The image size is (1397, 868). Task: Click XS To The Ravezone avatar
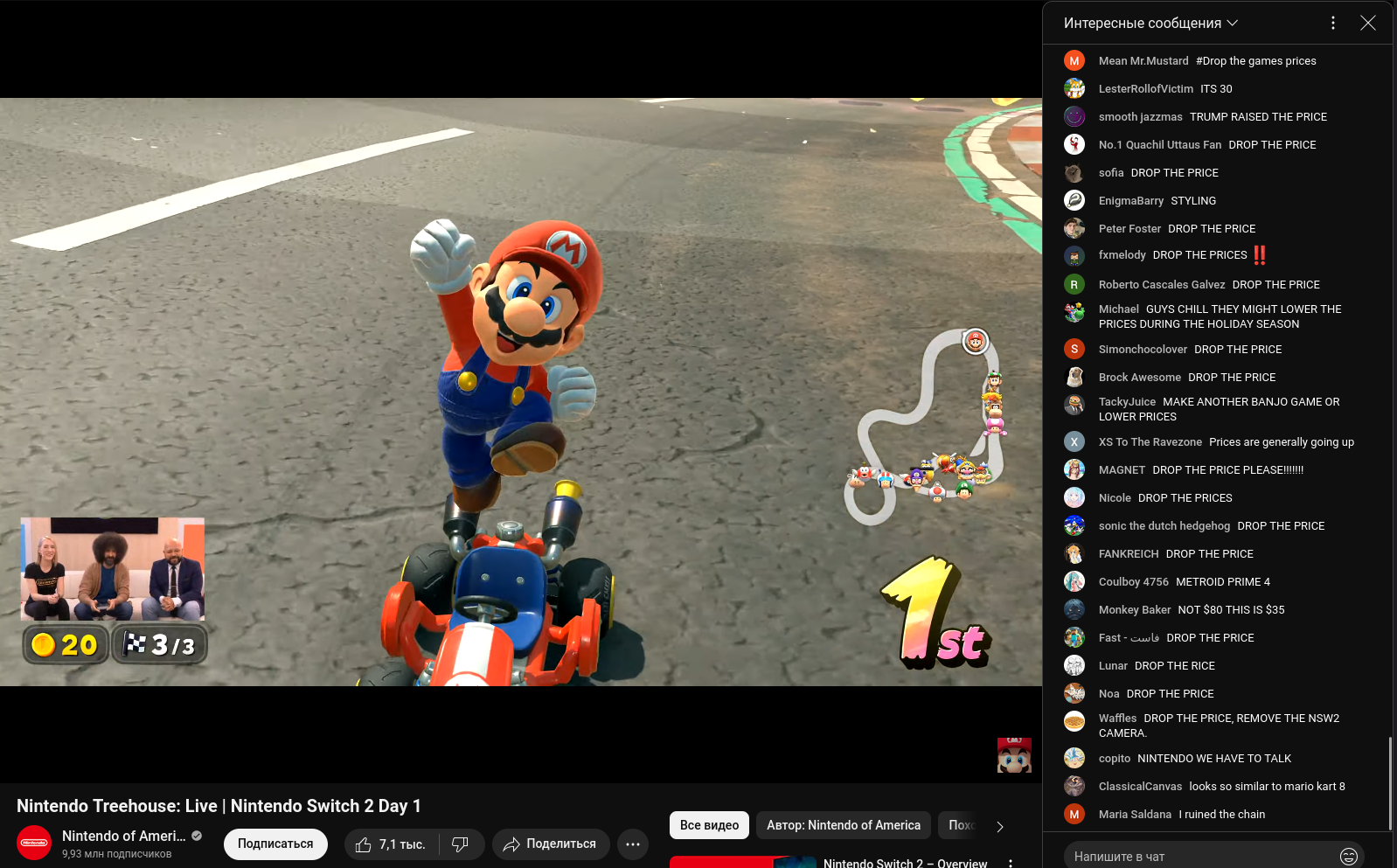click(x=1074, y=441)
